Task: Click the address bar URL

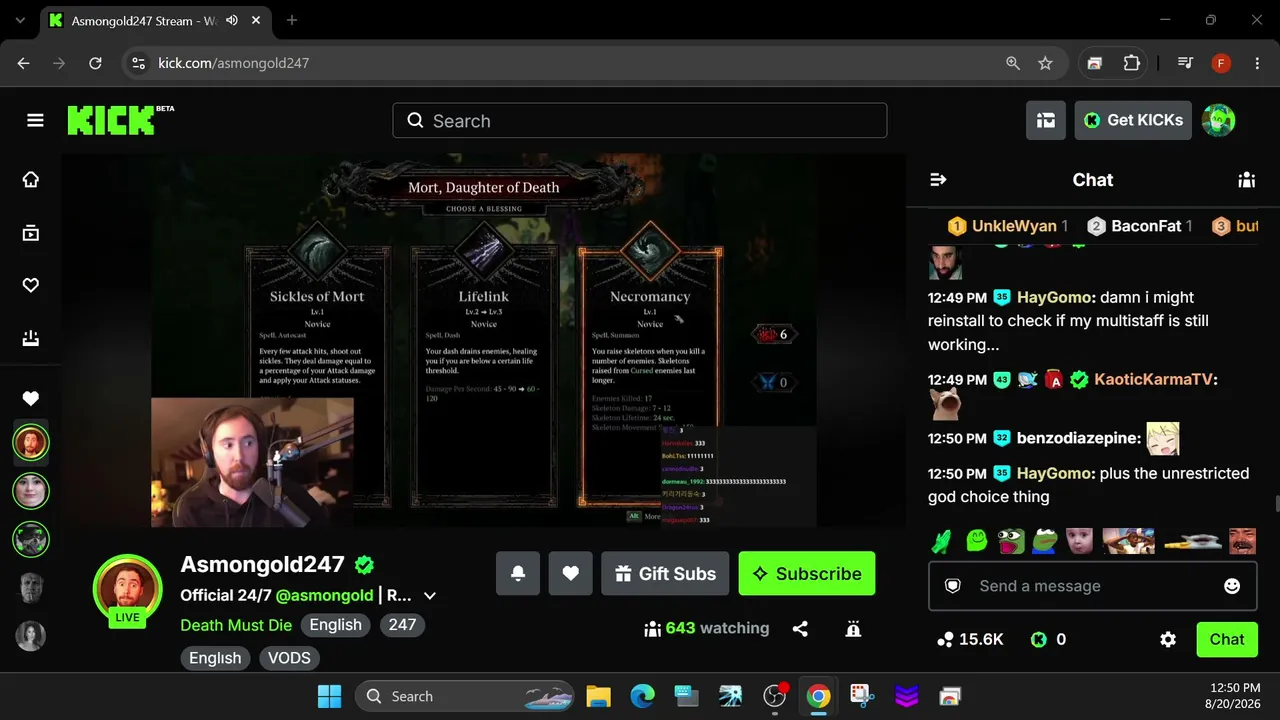Action: point(234,63)
